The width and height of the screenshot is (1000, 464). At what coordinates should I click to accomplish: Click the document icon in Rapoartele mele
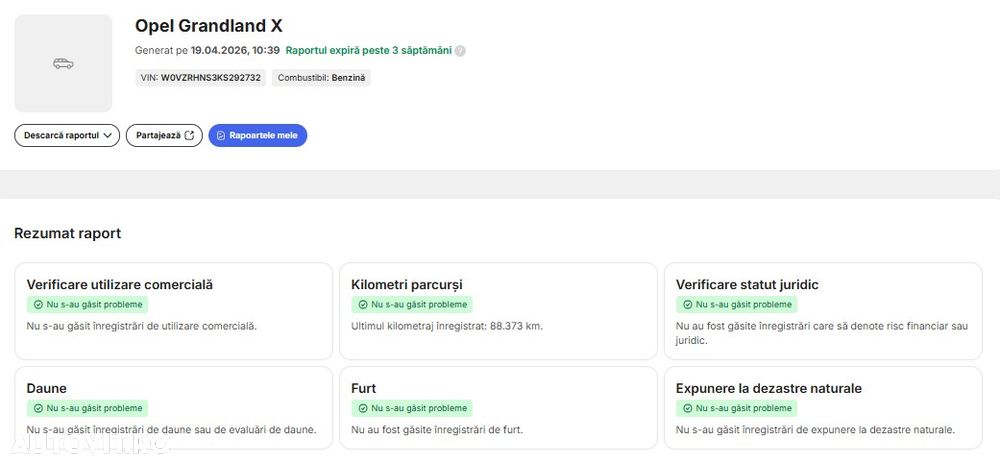(x=221, y=136)
